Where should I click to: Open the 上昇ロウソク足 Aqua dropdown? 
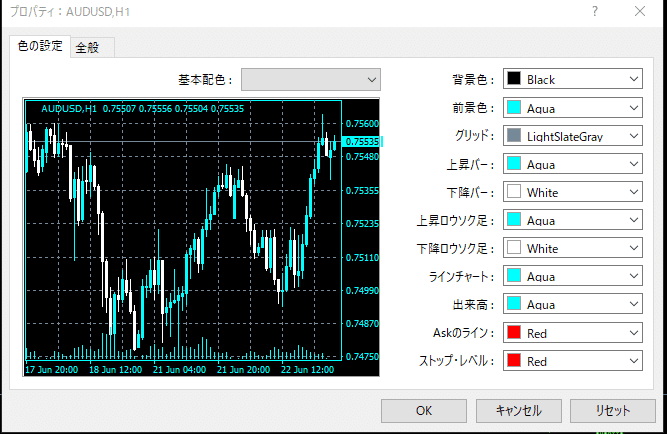(x=573, y=220)
